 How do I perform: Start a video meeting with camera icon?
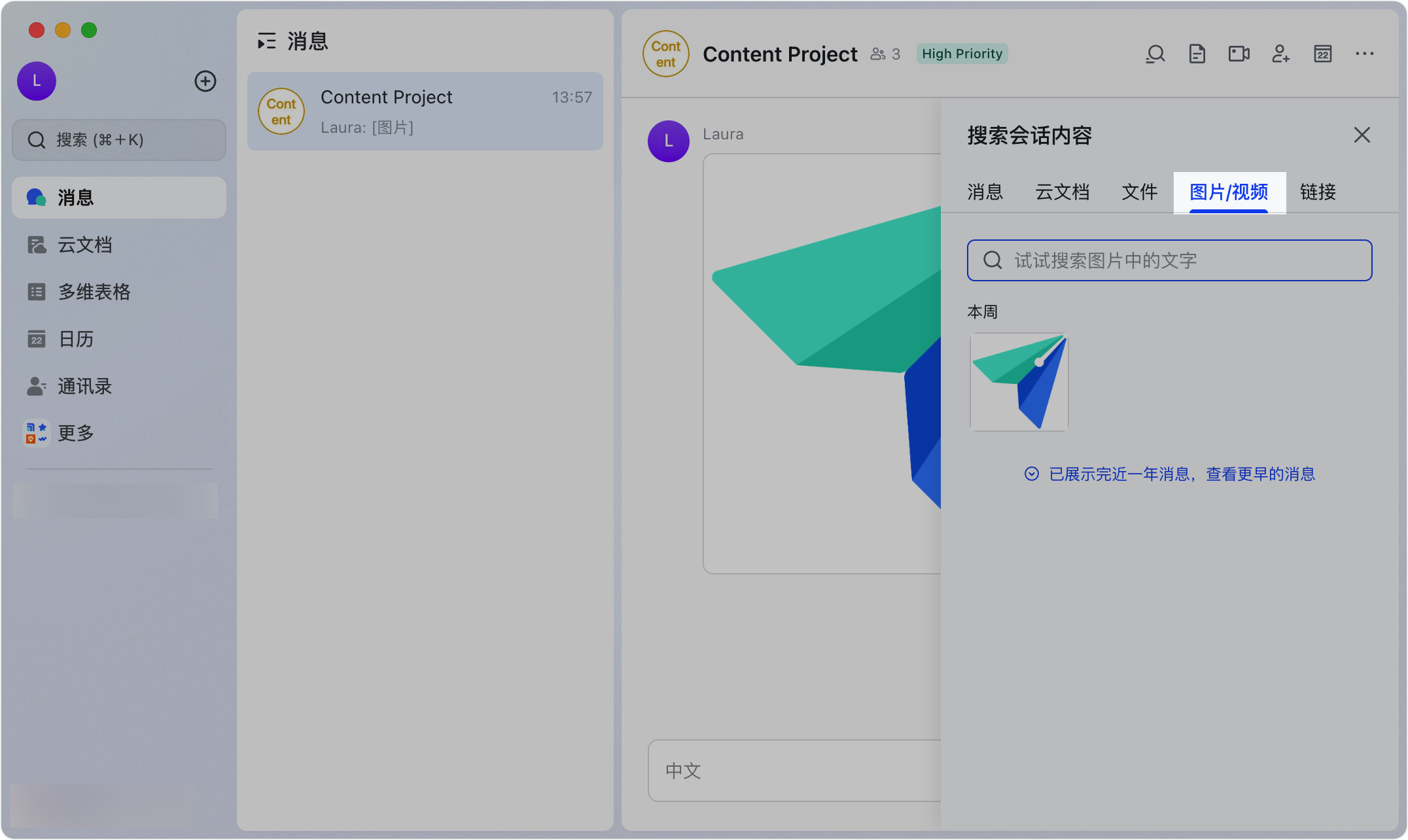tap(1239, 54)
